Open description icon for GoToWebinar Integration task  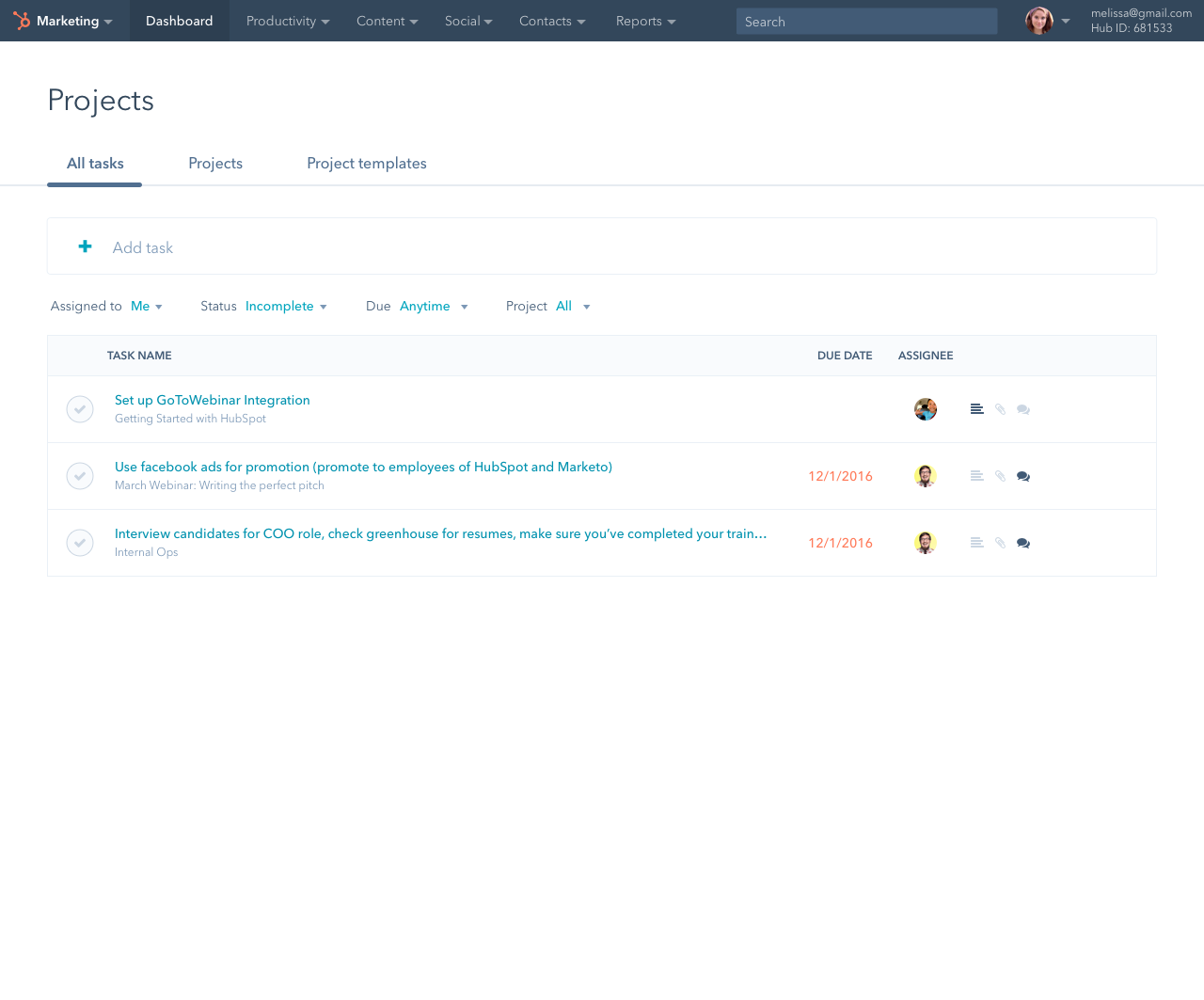click(977, 409)
